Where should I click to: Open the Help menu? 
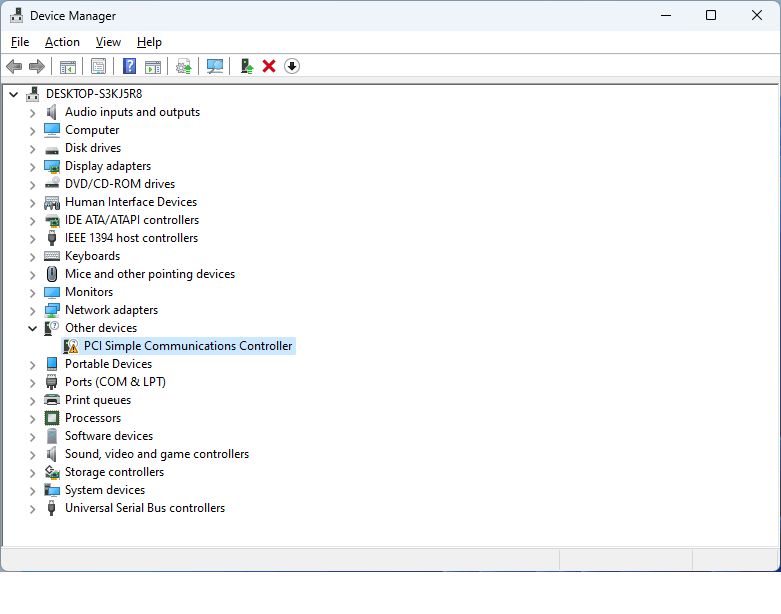pos(149,42)
